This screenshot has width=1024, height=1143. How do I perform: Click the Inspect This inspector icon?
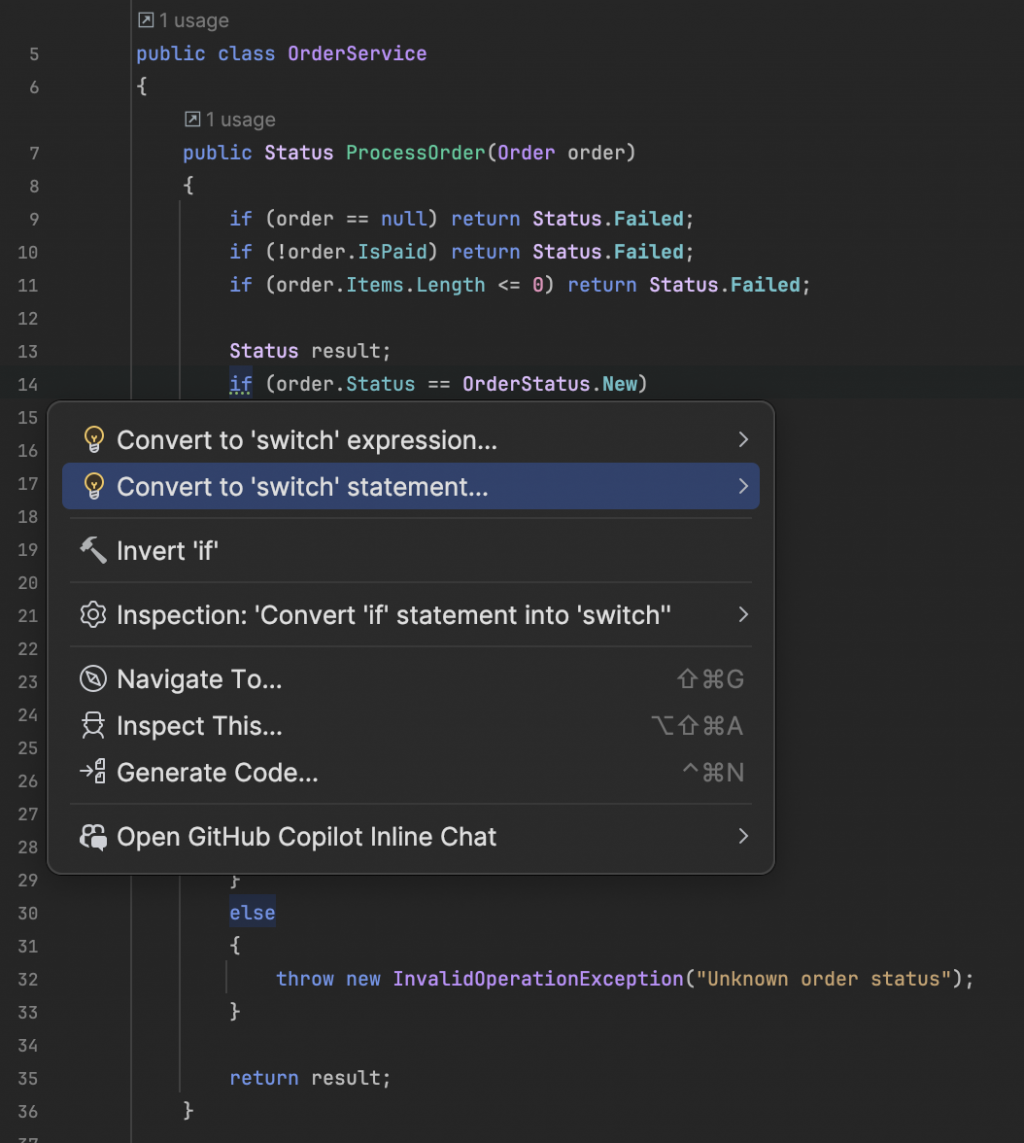click(x=93, y=726)
